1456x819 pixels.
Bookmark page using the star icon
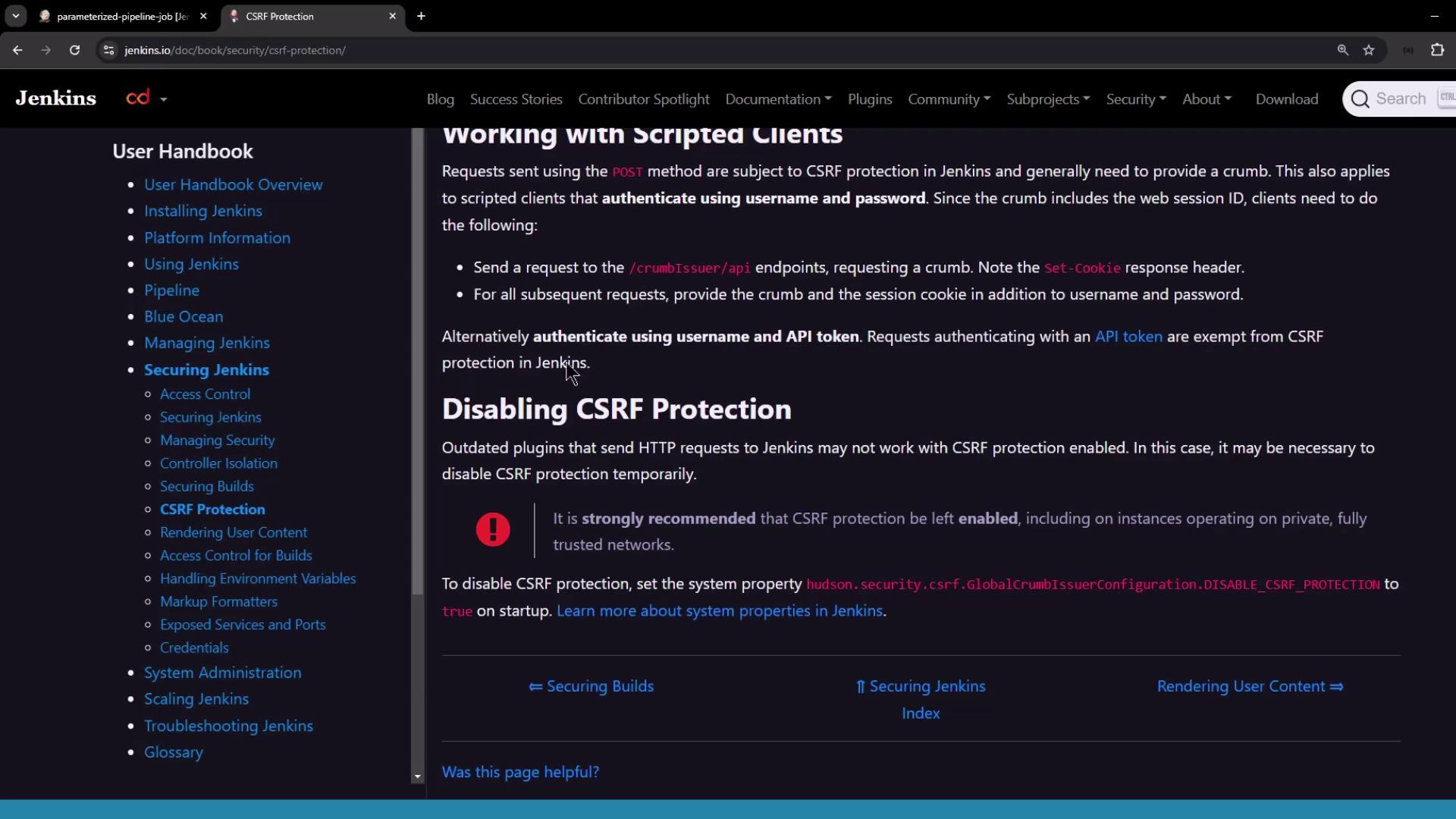point(1369,50)
